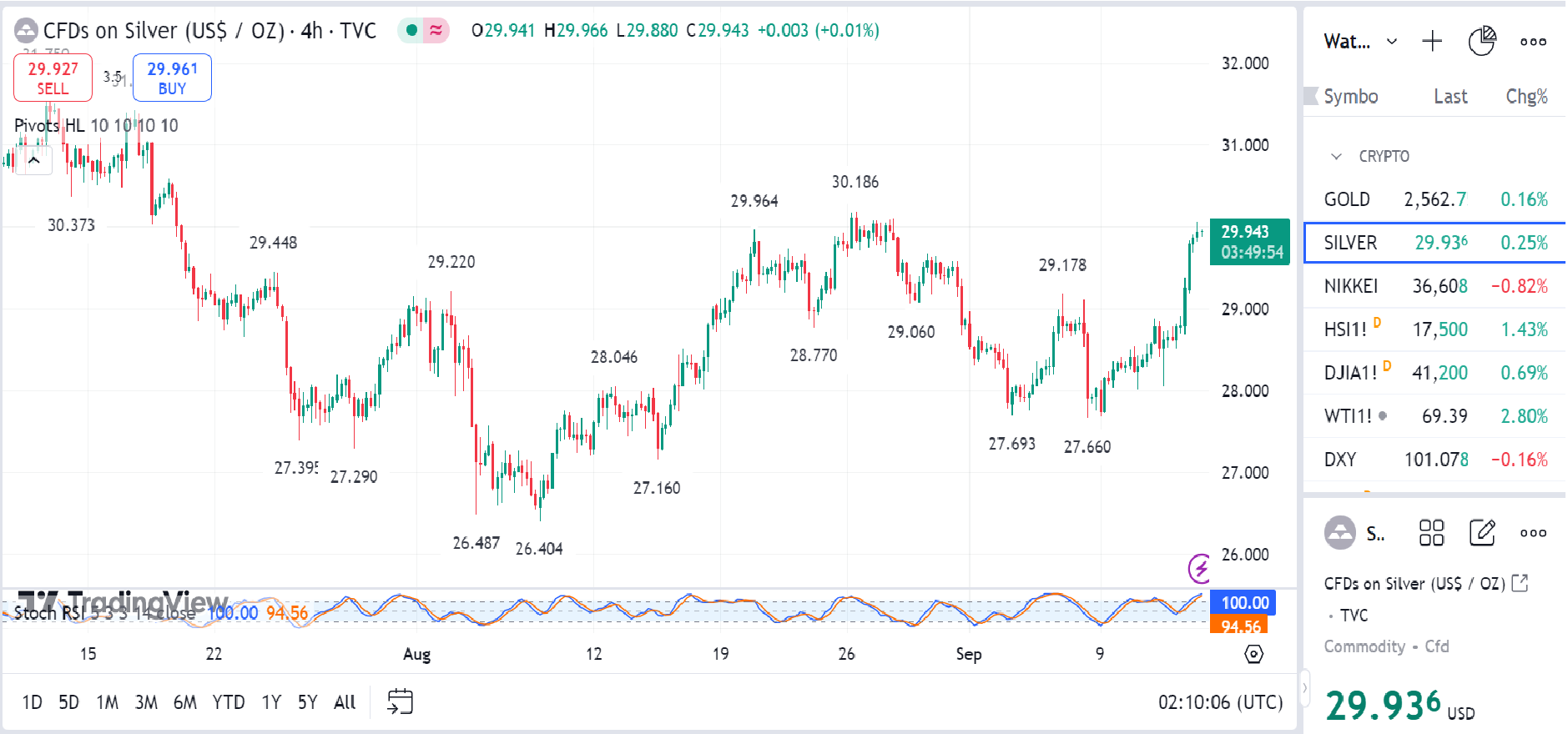This screenshot has height=734, width=1568.
Task: Toggle the pink approximate data indicator
Action: tap(436, 31)
